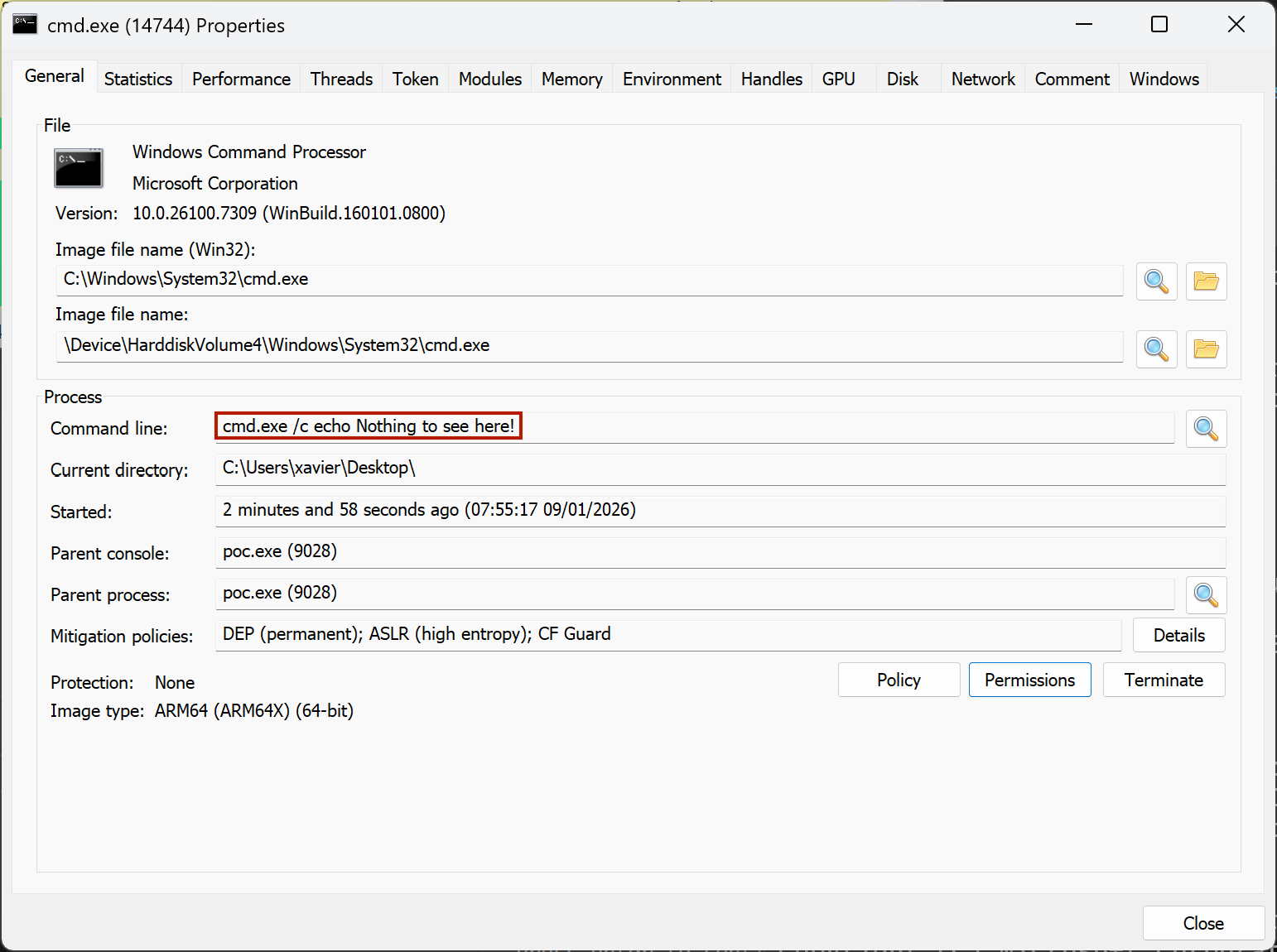Screen dimensions: 1277x952
Task: Inspect poc.exe parent process with its magnifier icon
Action: pyautogui.click(x=1206, y=594)
